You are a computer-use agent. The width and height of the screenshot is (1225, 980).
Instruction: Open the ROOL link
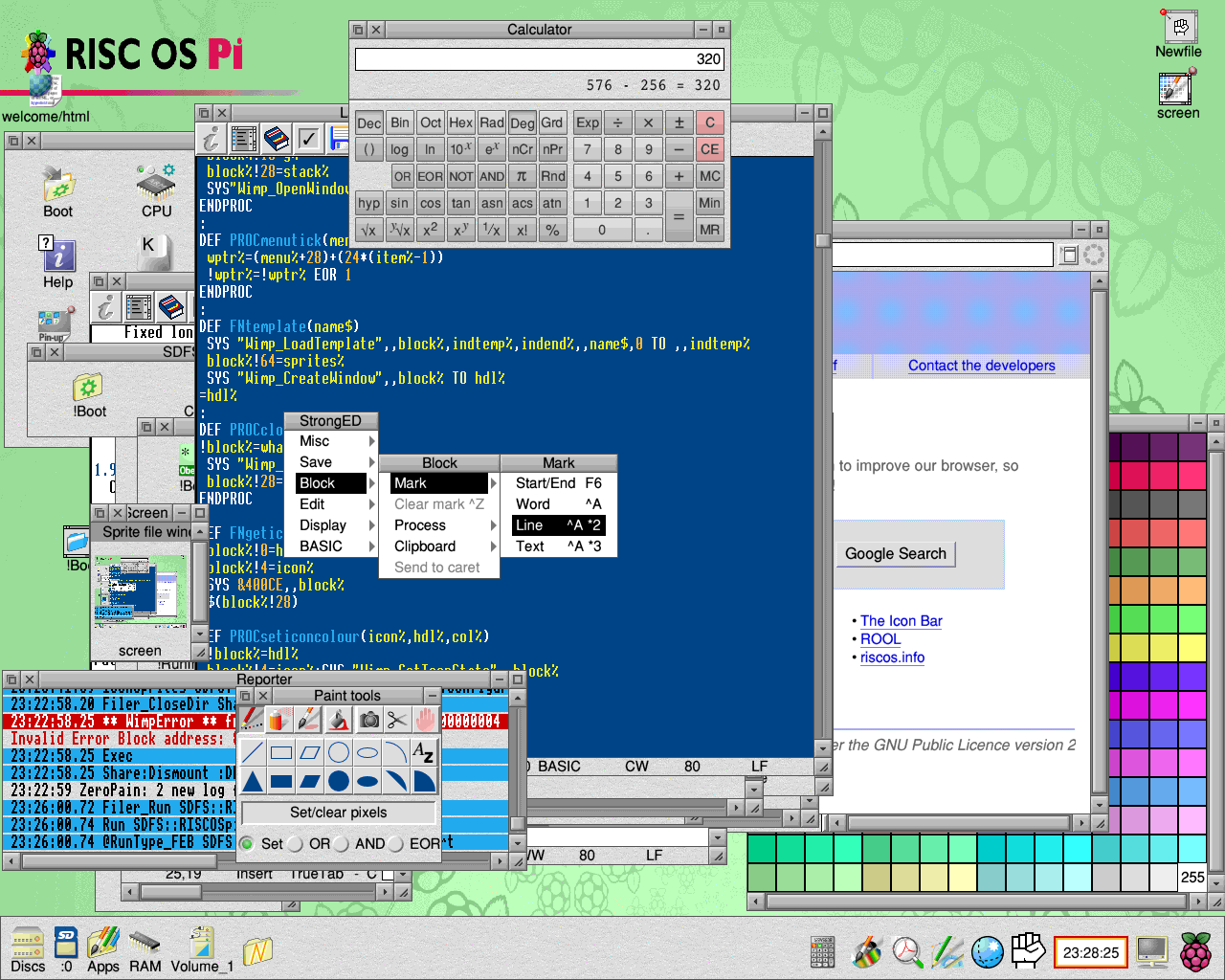pos(880,639)
